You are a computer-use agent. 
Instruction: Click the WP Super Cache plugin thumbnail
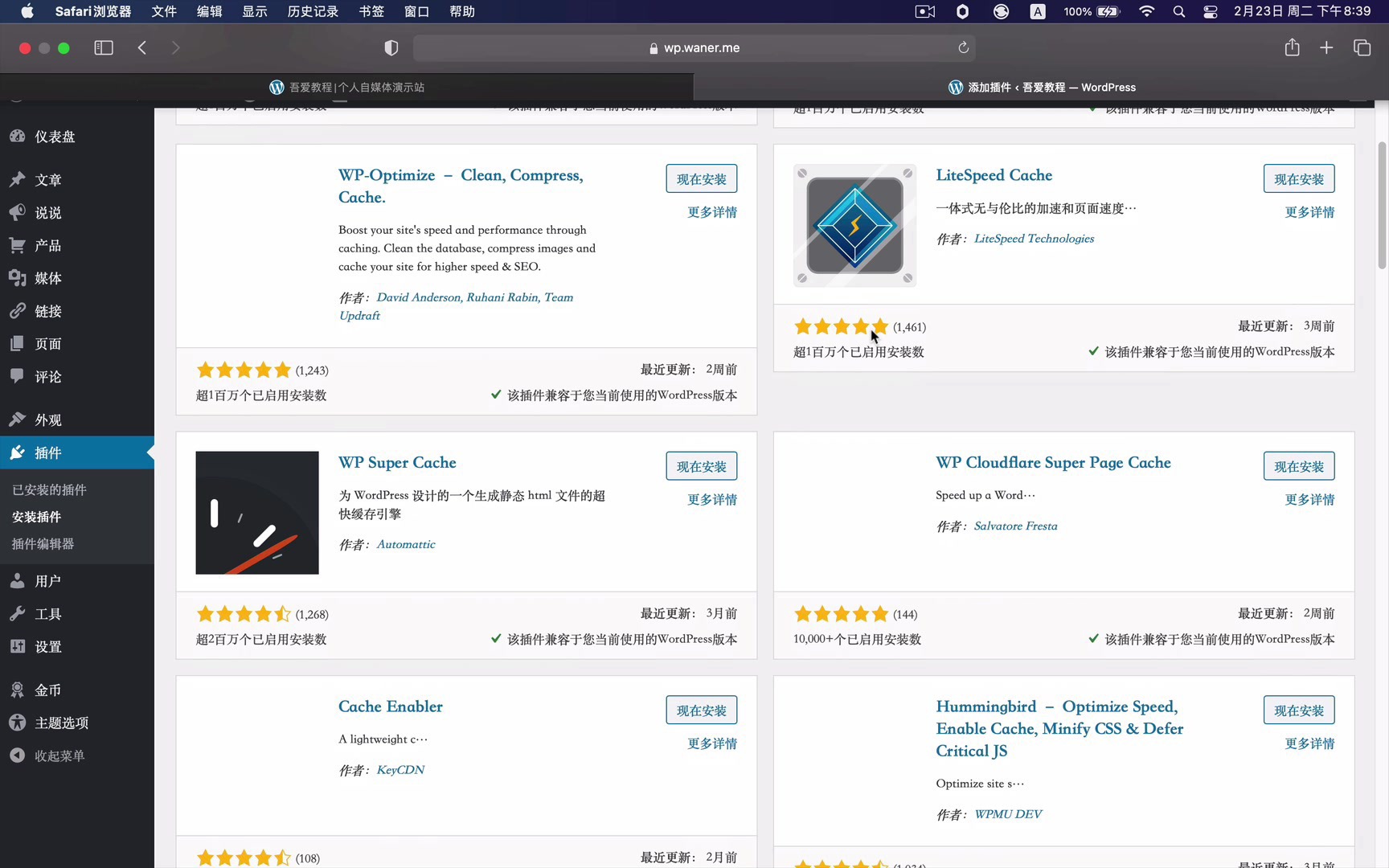[257, 513]
